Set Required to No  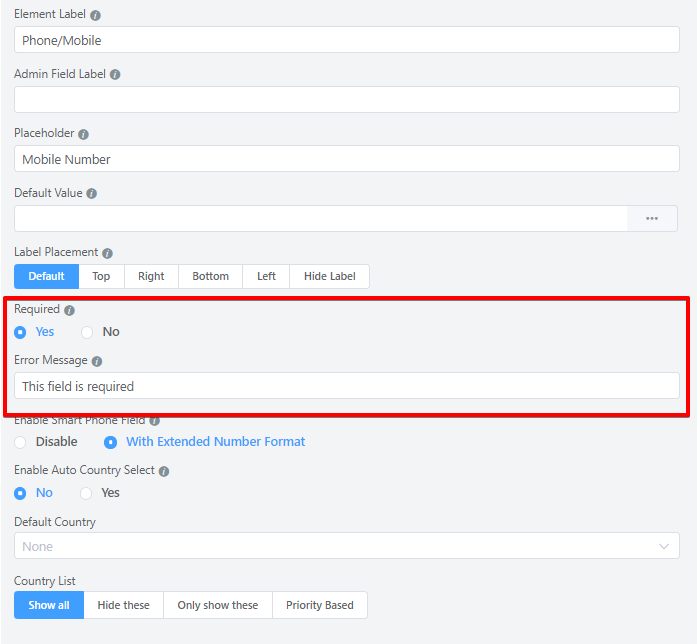pyautogui.click(x=87, y=332)
